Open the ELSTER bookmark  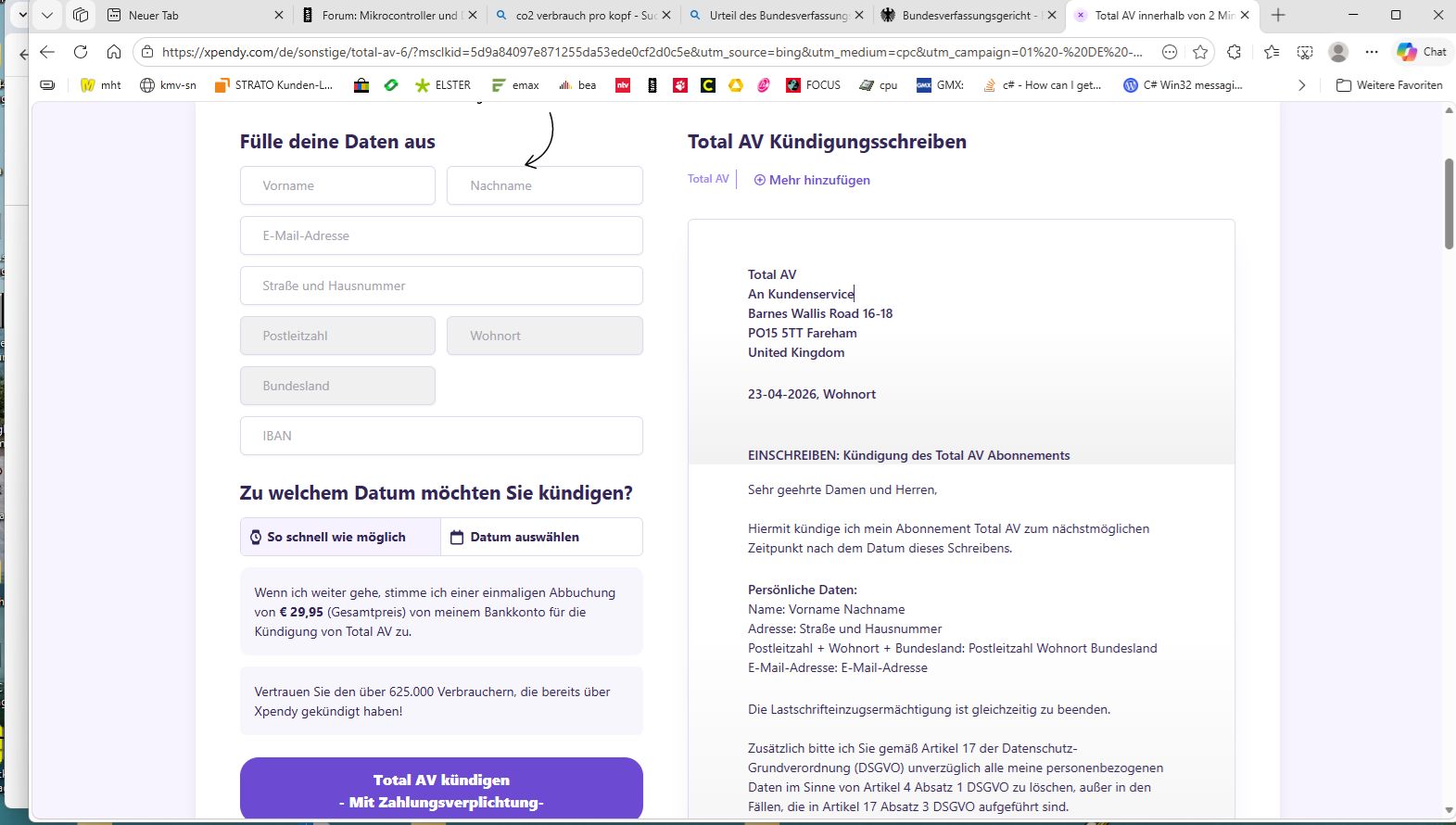pyautogui.click(x=443, y=85)
